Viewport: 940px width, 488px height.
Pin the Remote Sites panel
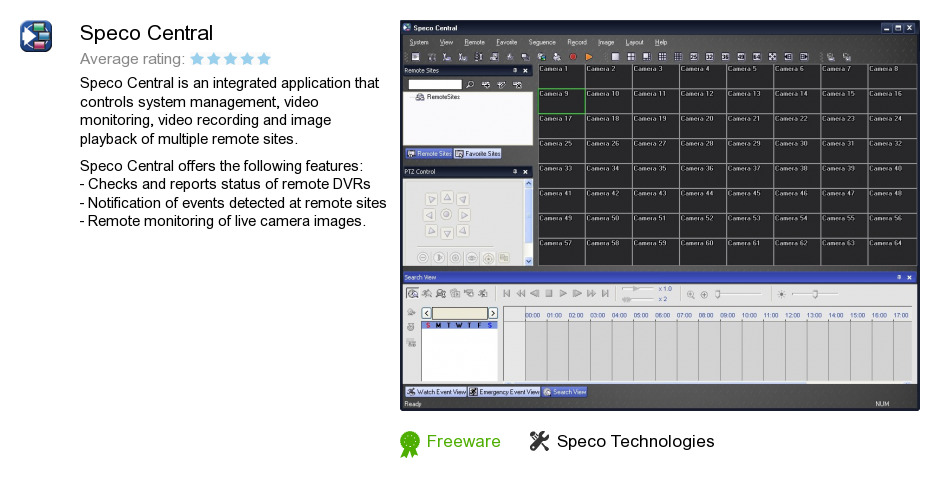(x=514, y=71)
